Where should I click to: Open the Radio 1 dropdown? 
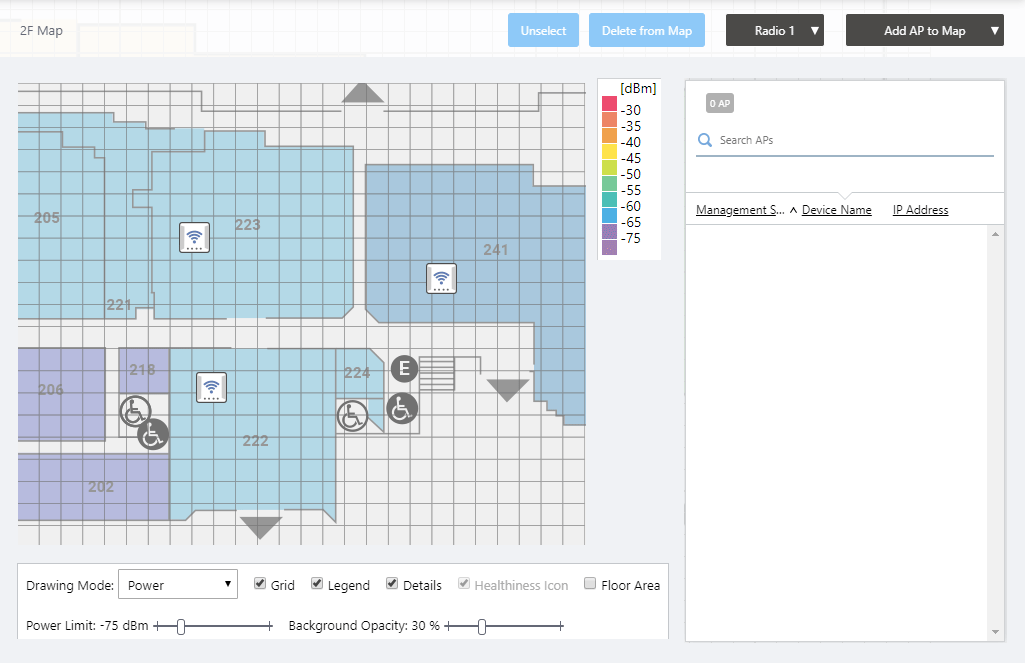(775, 31)
